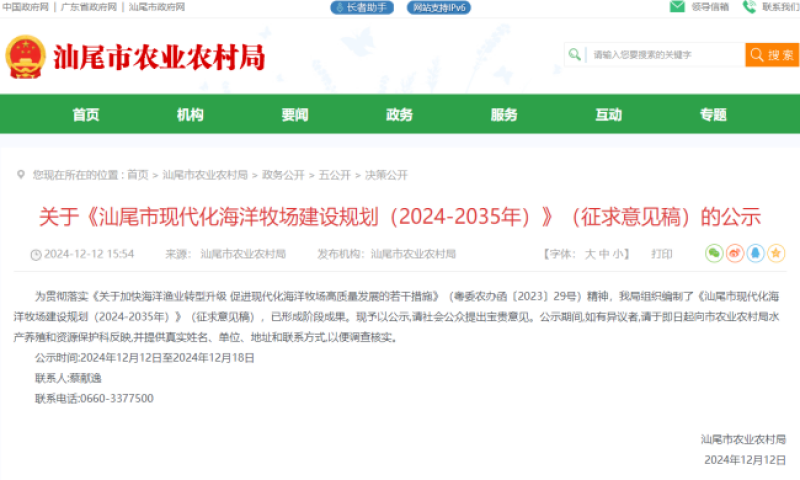This screenshot has height=480, width=800.
Task: Open 要闻 navigation menu item
Action: pyautogui.click(x=295, y=114)
